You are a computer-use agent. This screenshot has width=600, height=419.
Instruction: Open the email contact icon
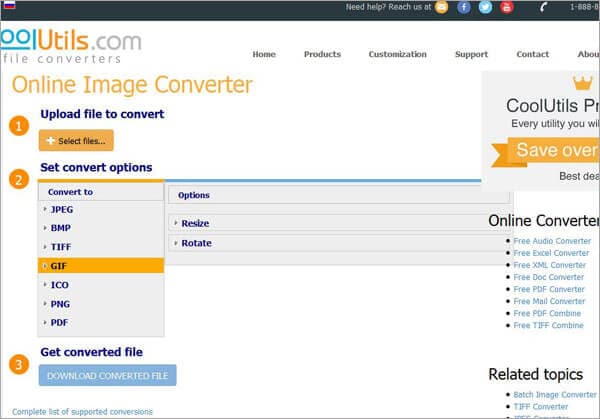(x=441, y=7)
